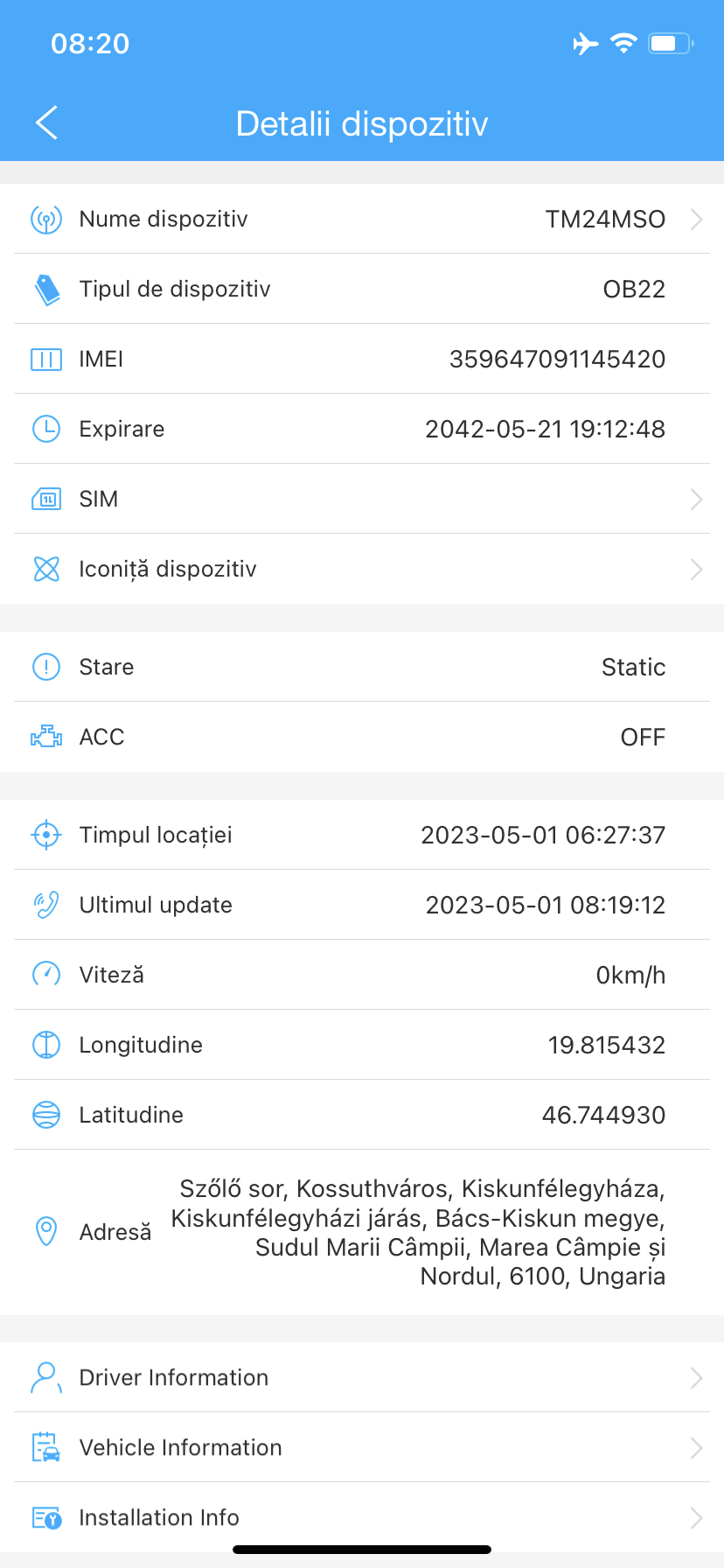Tap the SIM card icon
The height and width of the screenshot is (1568, 724).
[x=46, y=499]
